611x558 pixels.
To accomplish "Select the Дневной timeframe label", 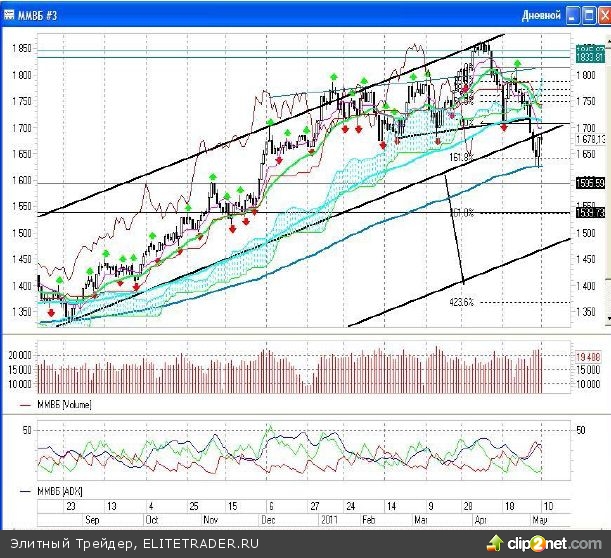I will [x=540, y=14].
